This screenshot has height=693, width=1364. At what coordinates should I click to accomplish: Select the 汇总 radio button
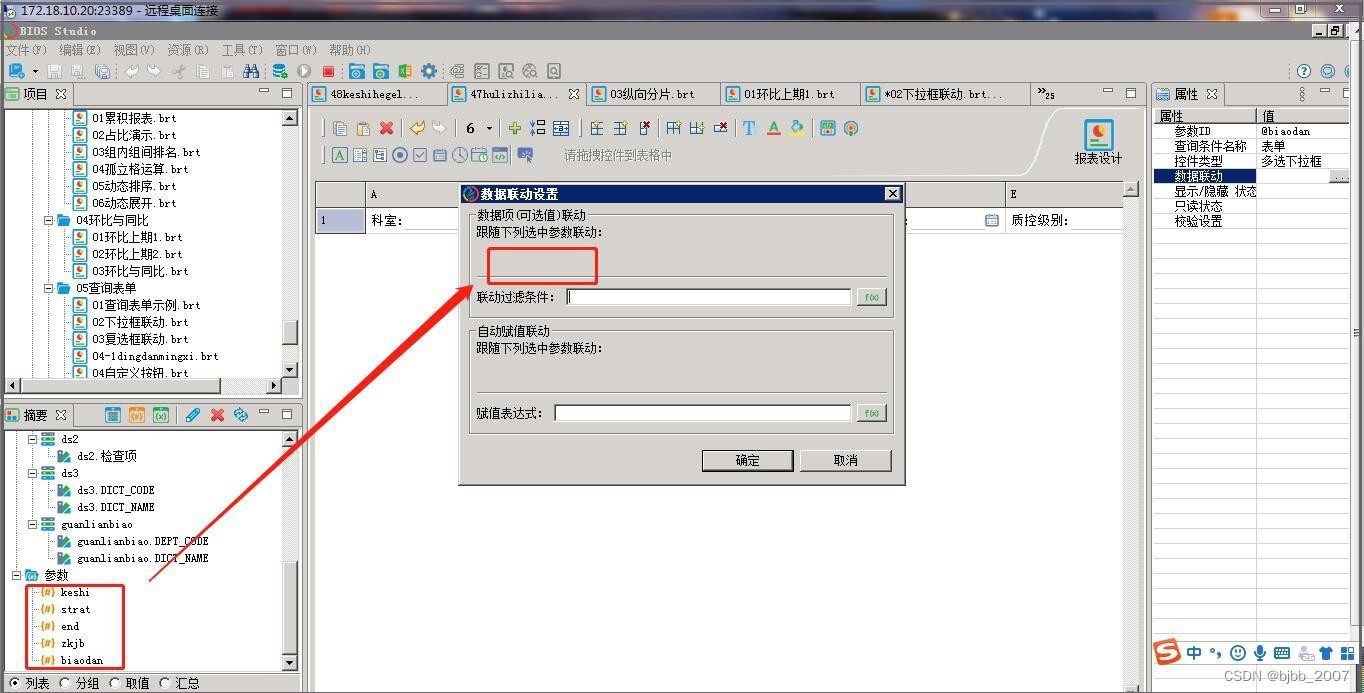click(x=165, y=683)
